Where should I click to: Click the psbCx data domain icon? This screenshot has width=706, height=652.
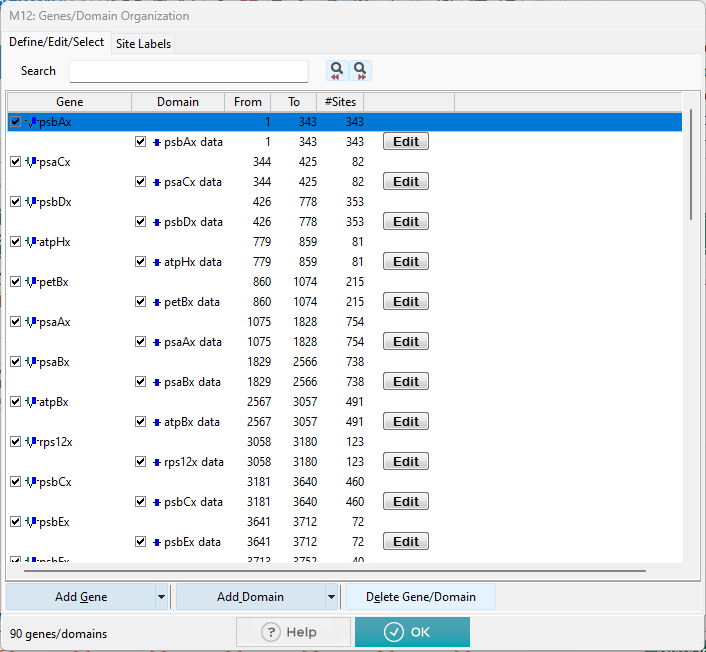tap(157, 502)
